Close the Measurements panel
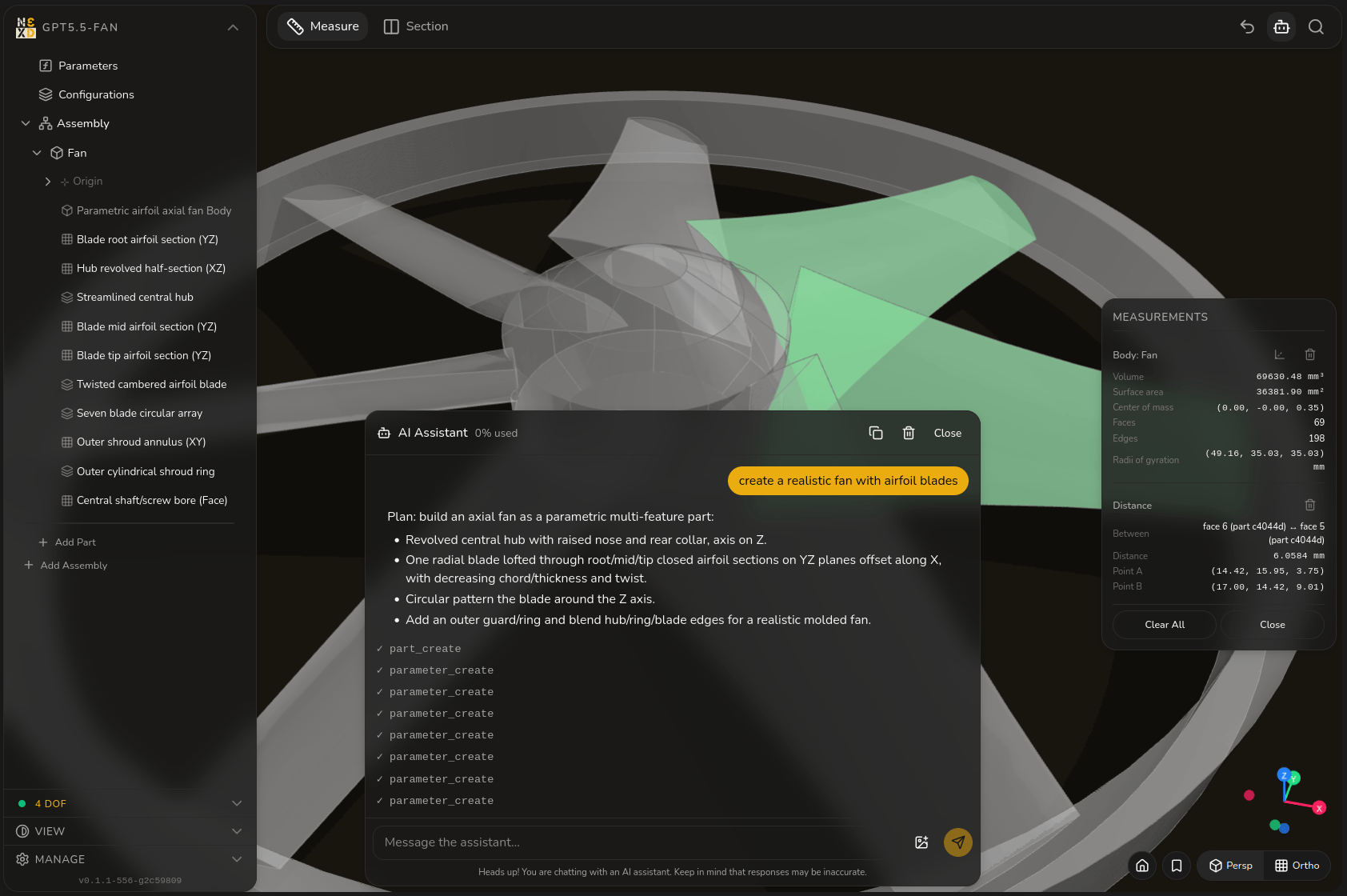This screenshot has width=1347, height=896. pyautogui.click(x=1273, y=625)
